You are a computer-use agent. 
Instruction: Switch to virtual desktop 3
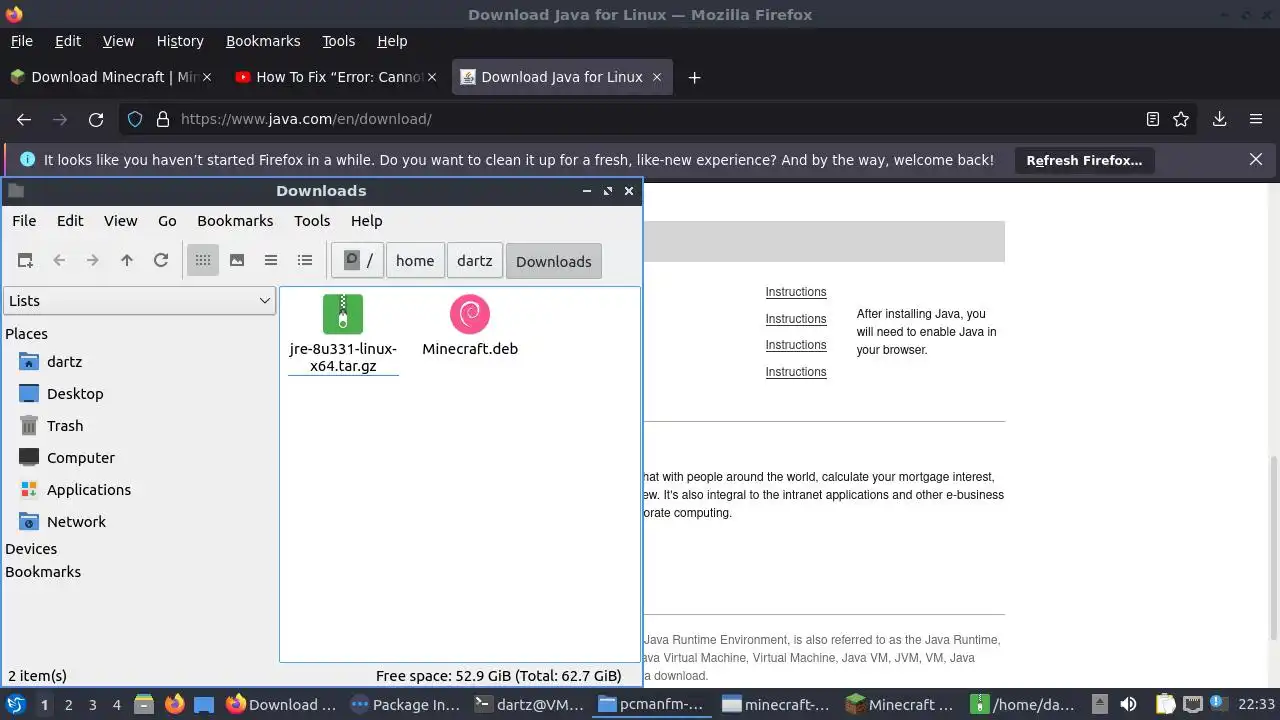pos(92,704)
